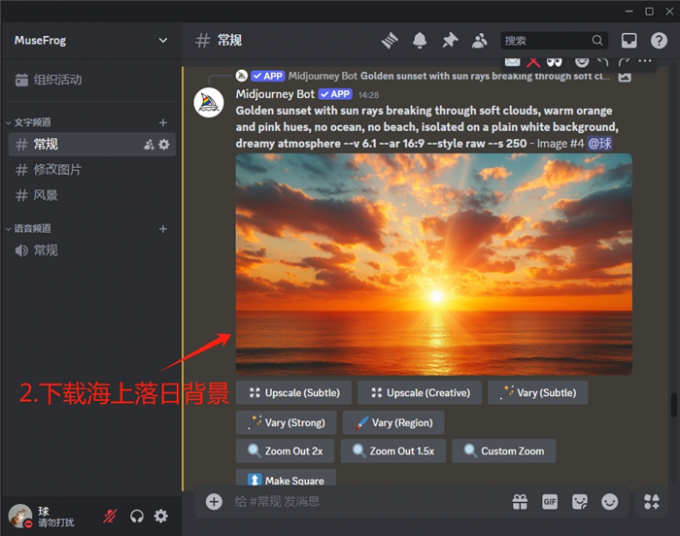Open the inbox icon
This screenshot has width=680, height=536.
[629, 41]
